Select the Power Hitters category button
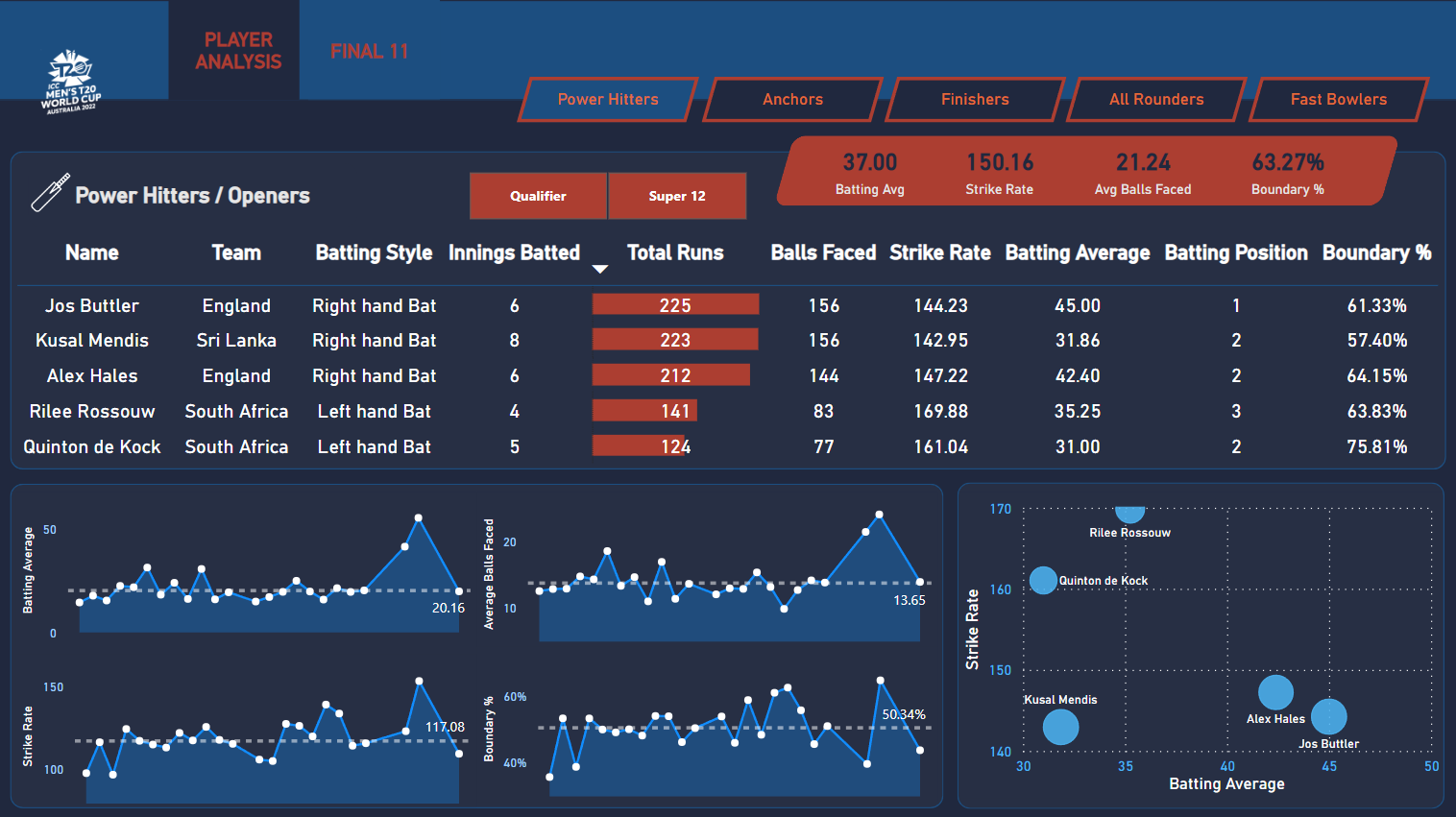Image resolution: width=1456 pixels, height=817 pixels. 608,100
